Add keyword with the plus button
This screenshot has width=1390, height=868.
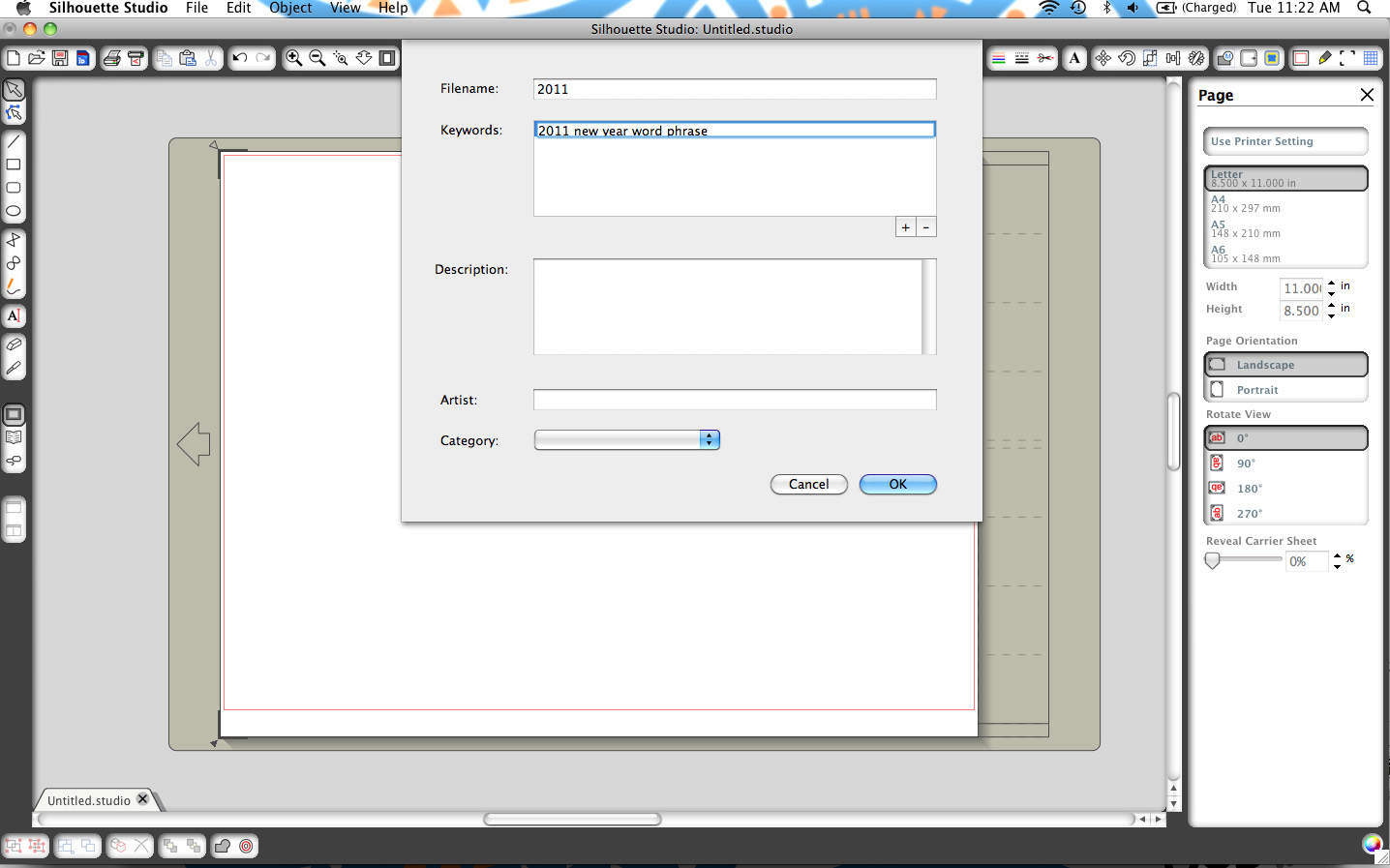tap(906, 227)
